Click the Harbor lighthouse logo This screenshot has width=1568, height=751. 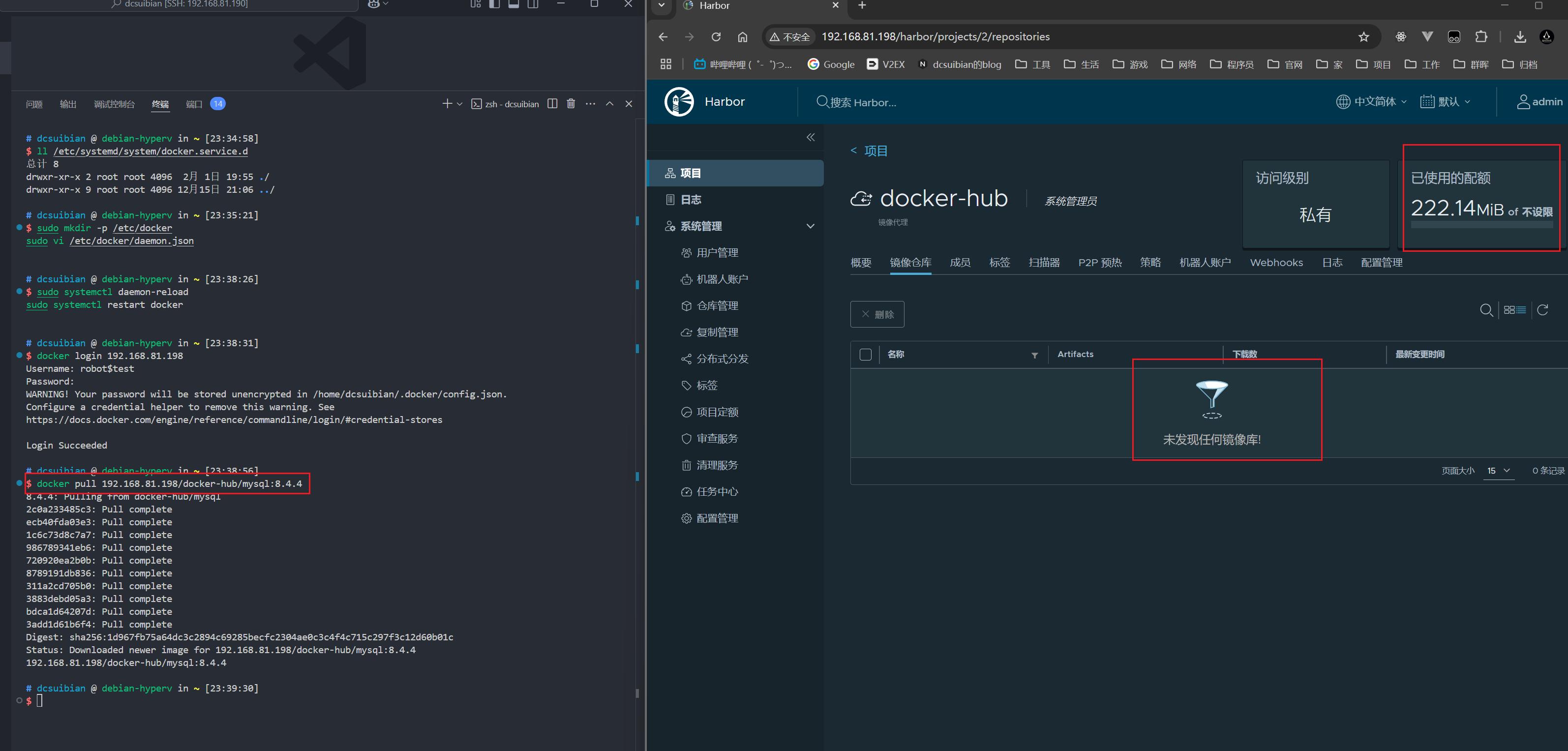pos(679,102)
